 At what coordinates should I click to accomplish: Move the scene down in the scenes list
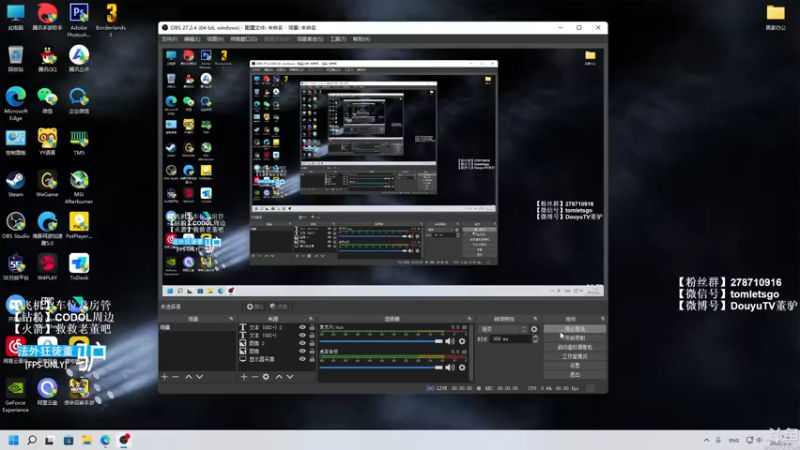[x=199, y=377]
